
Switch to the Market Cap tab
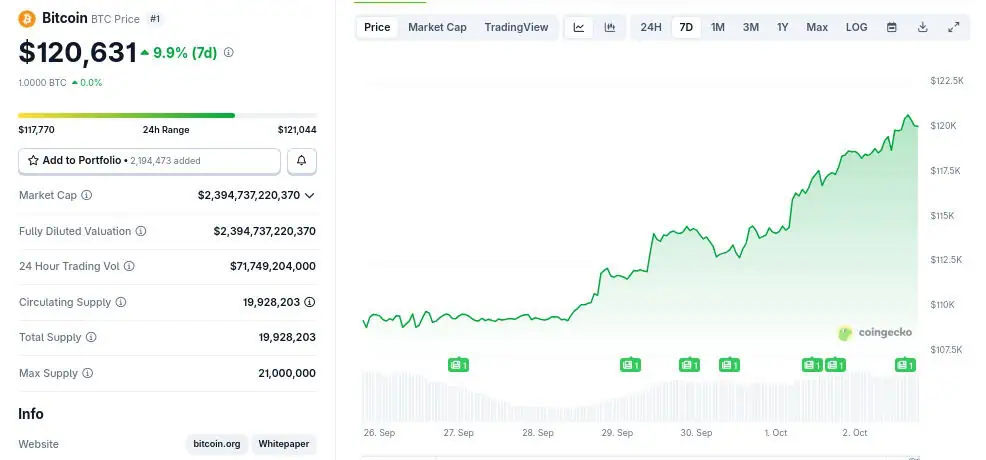point(437,27)
